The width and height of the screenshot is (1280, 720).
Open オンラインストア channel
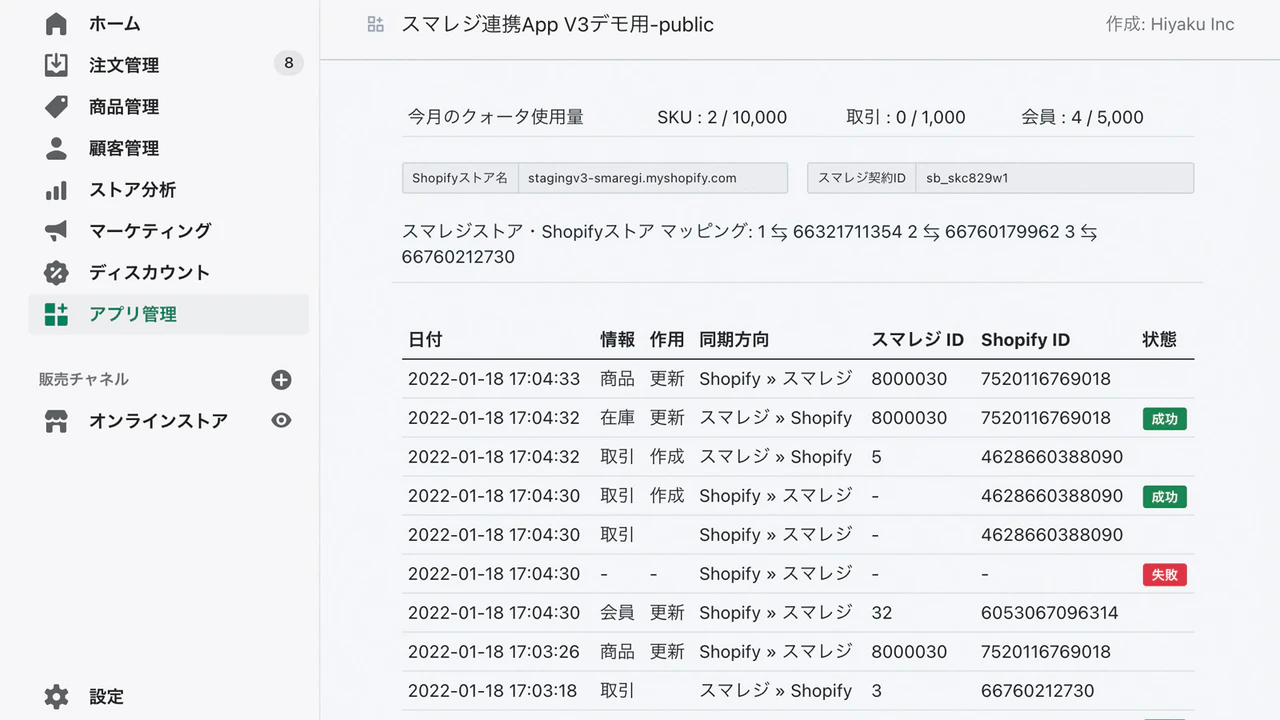pos(158,421)
